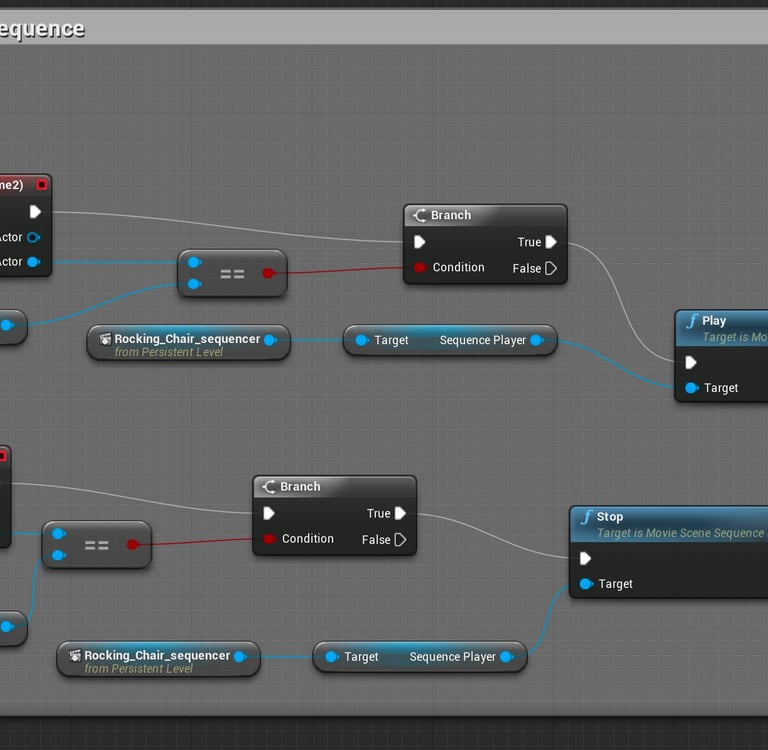Click lower Branch False output pin
Viewport: 768px width, 750px height.
pos(400,540)
